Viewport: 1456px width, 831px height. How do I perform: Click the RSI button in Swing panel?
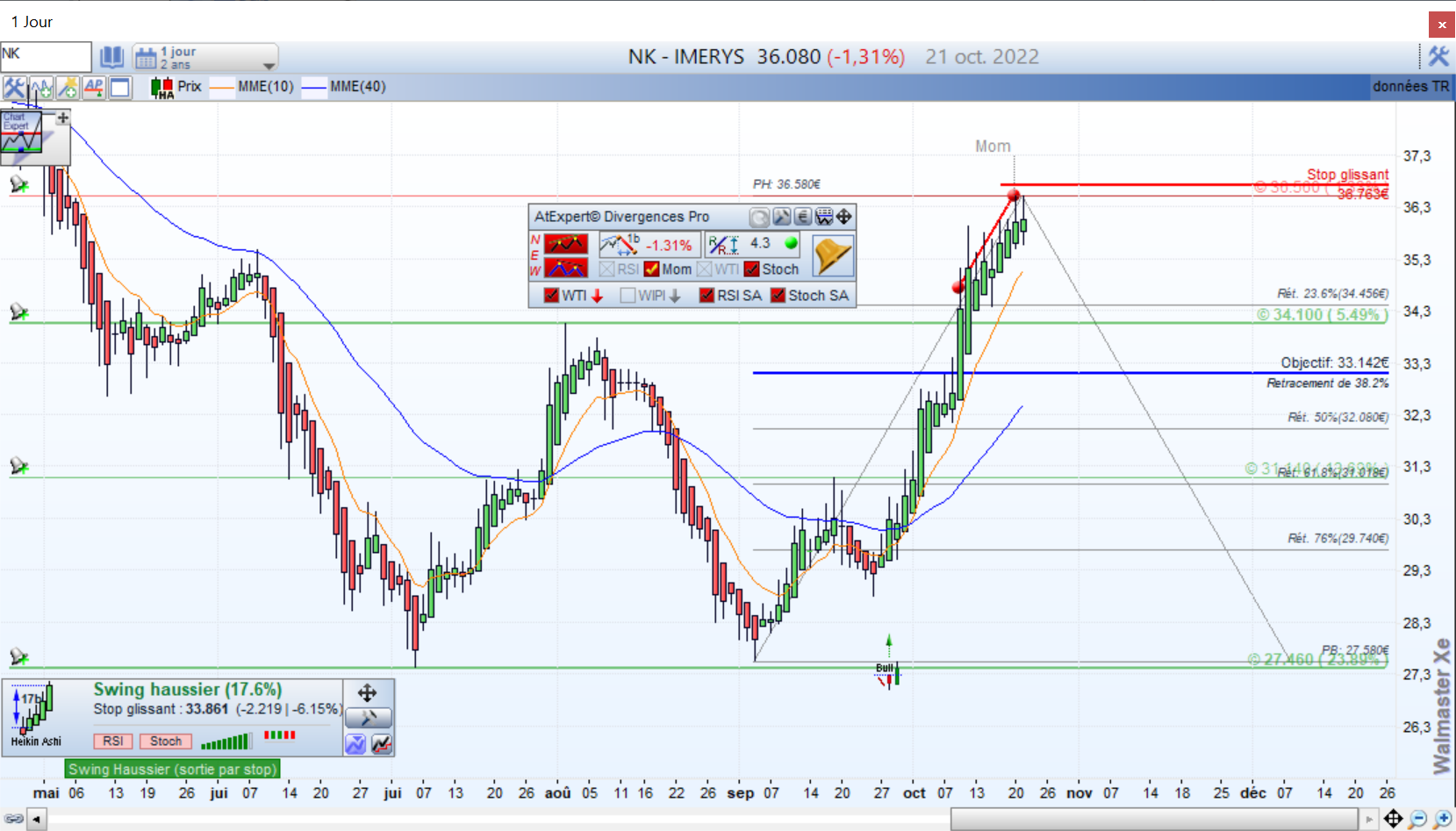(113, 741)
